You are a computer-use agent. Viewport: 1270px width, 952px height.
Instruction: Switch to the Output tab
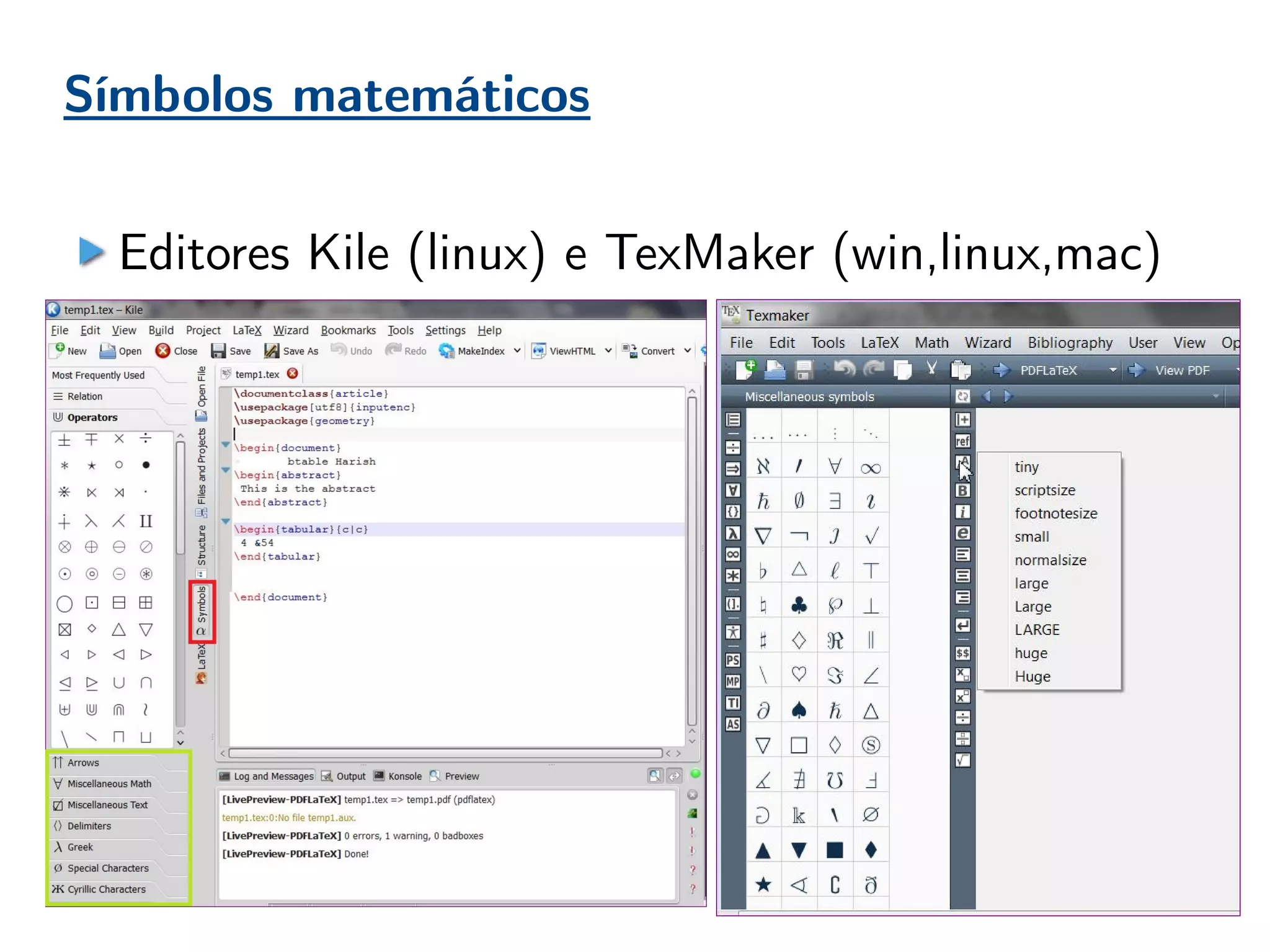tap(344, 776)
